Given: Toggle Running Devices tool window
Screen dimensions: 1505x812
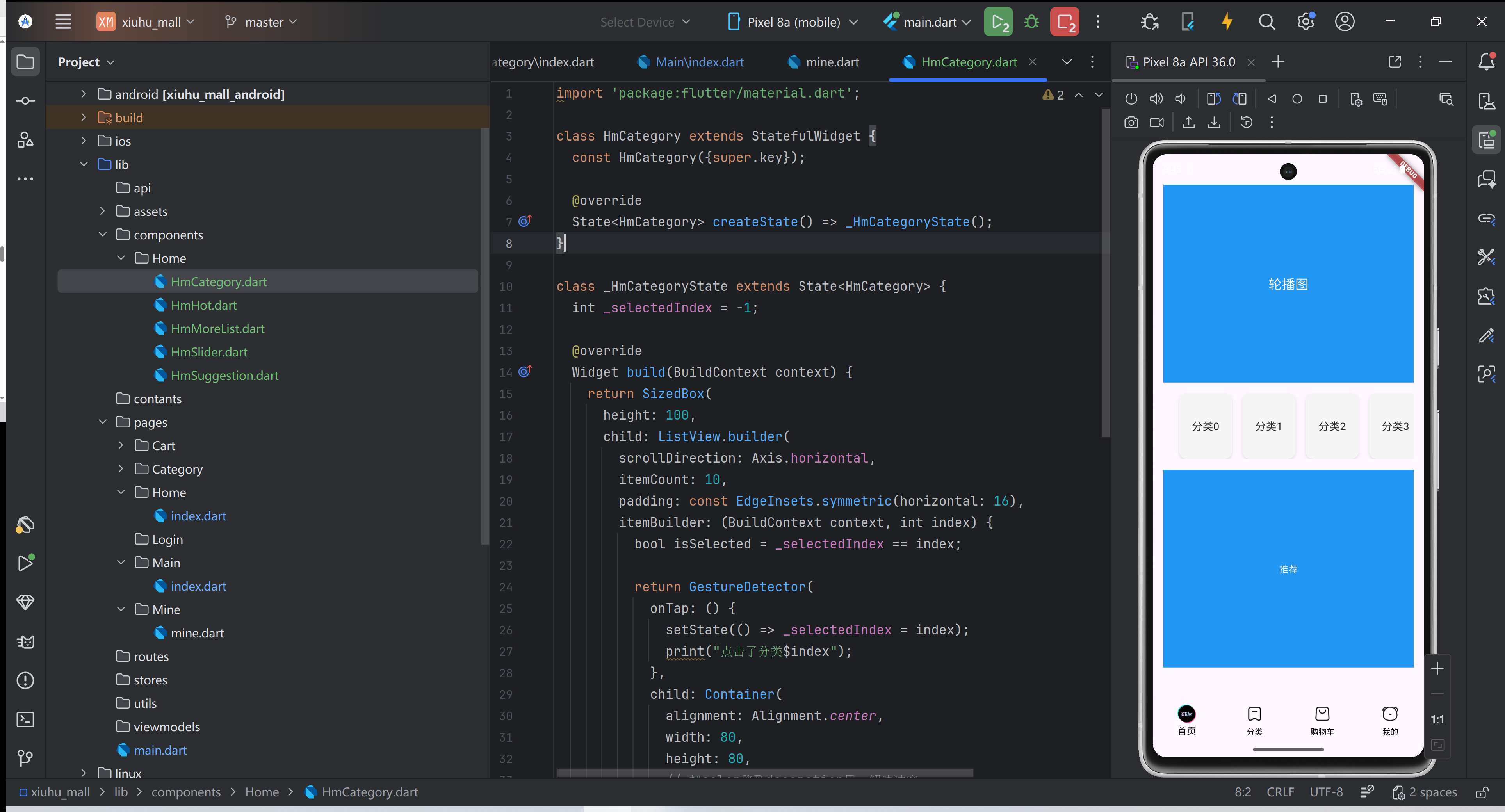Looking at the screenshot, I should (1486, 140).
